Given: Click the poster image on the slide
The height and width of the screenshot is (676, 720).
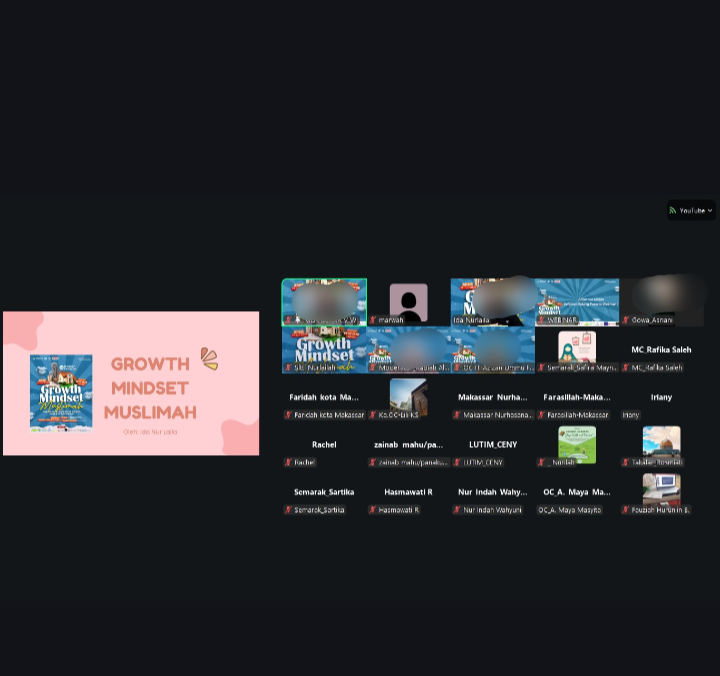Looking at the screenshot, I should [61, 393].
